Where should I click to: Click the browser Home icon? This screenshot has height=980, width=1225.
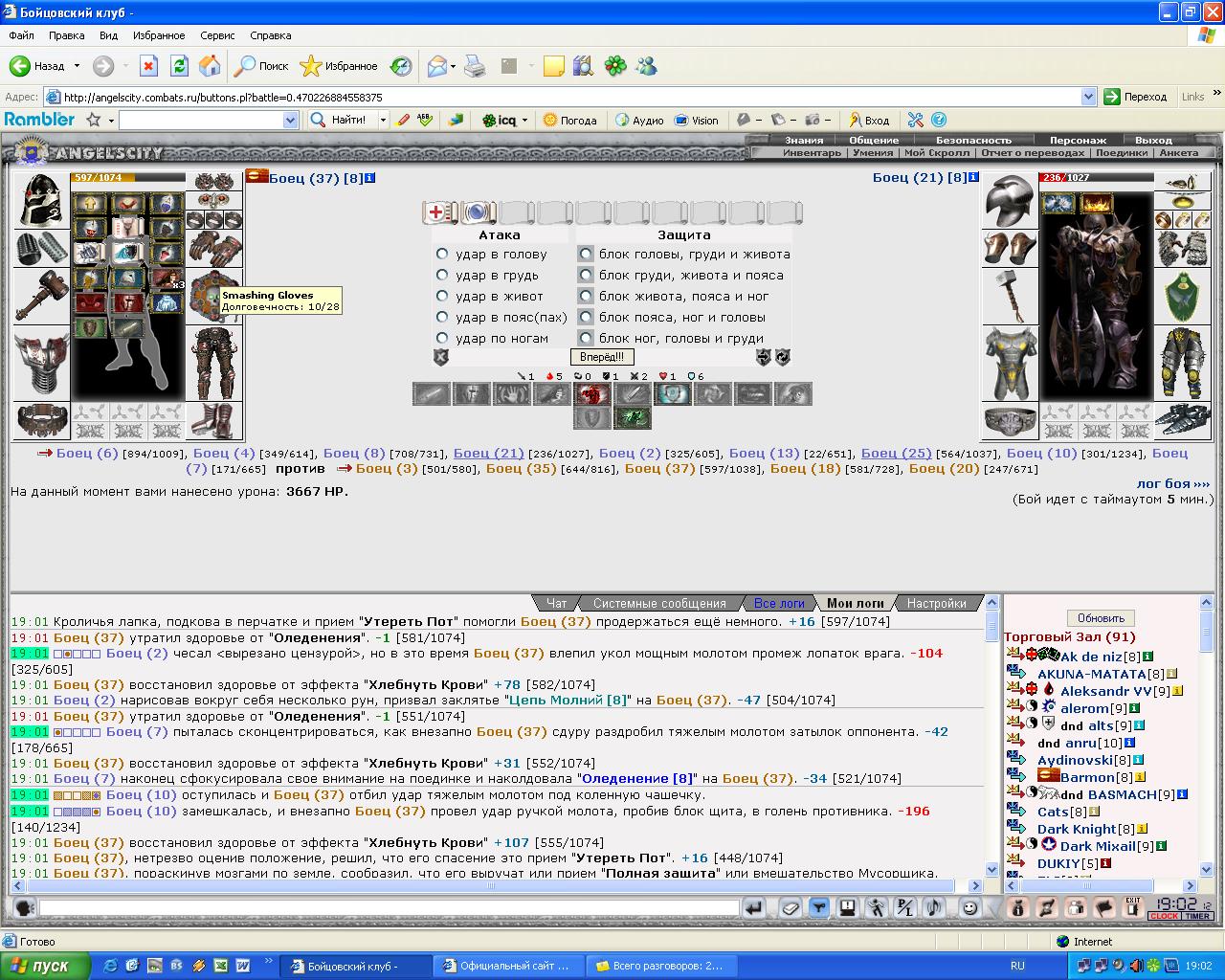click(210, 66)
